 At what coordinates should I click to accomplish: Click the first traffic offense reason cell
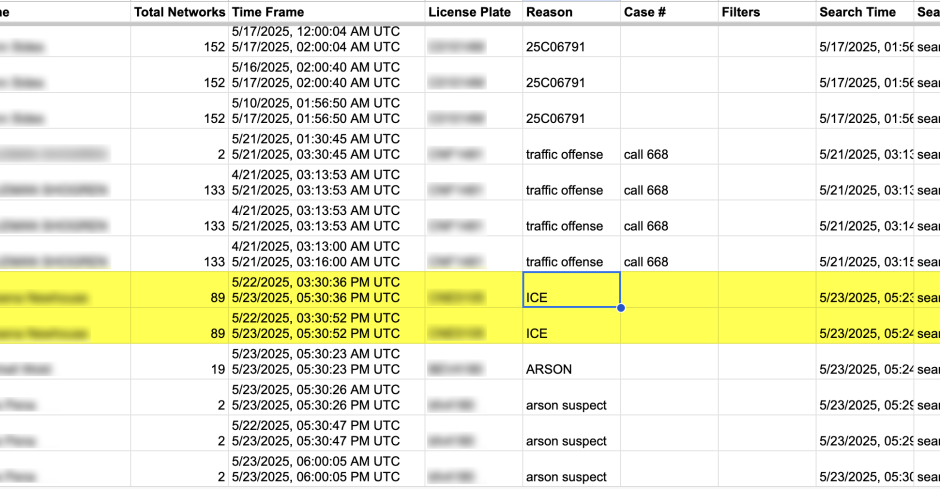point(571,147)
